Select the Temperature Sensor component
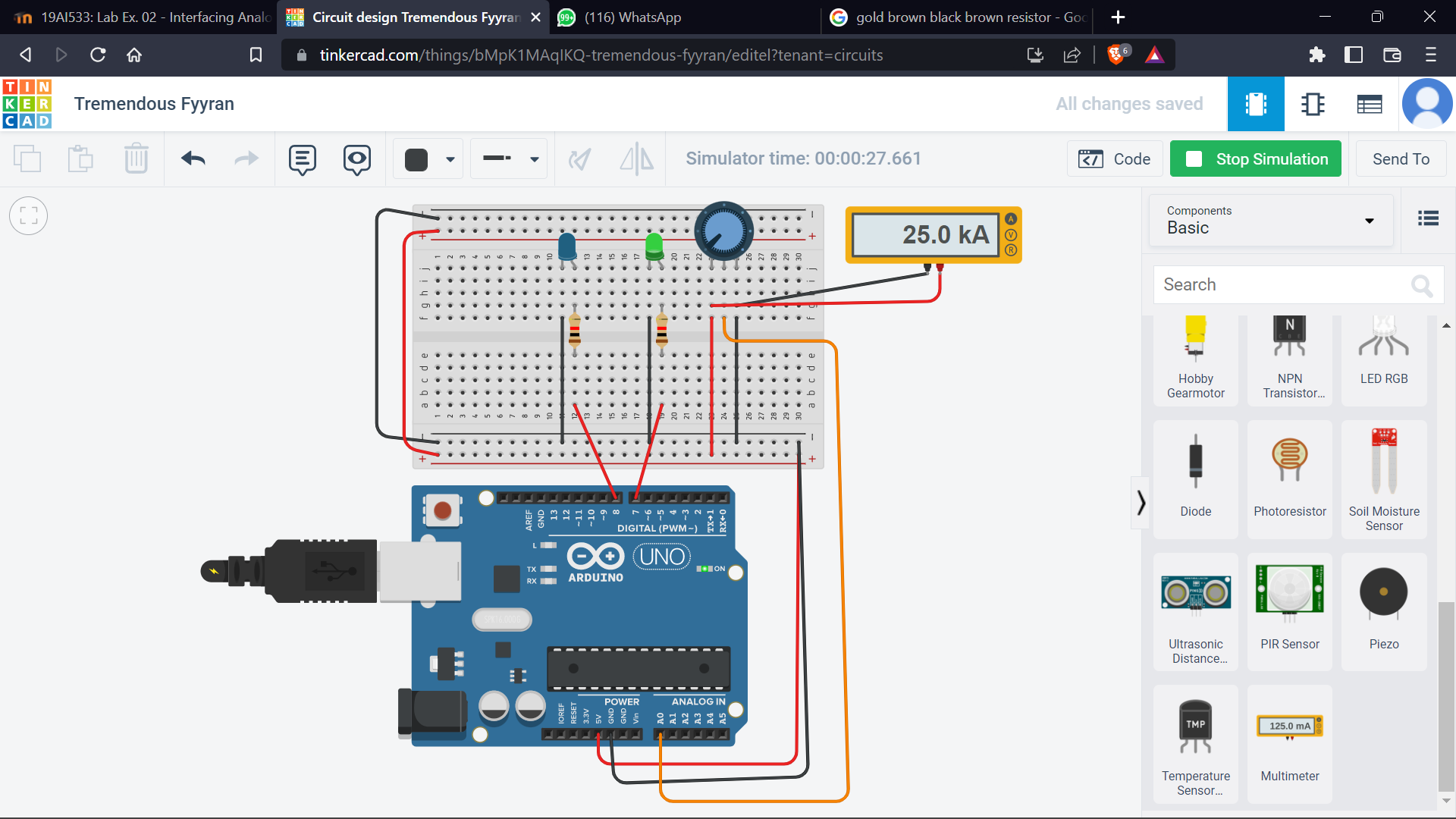The image size is (1456, 819). (x=1196, y=745)
